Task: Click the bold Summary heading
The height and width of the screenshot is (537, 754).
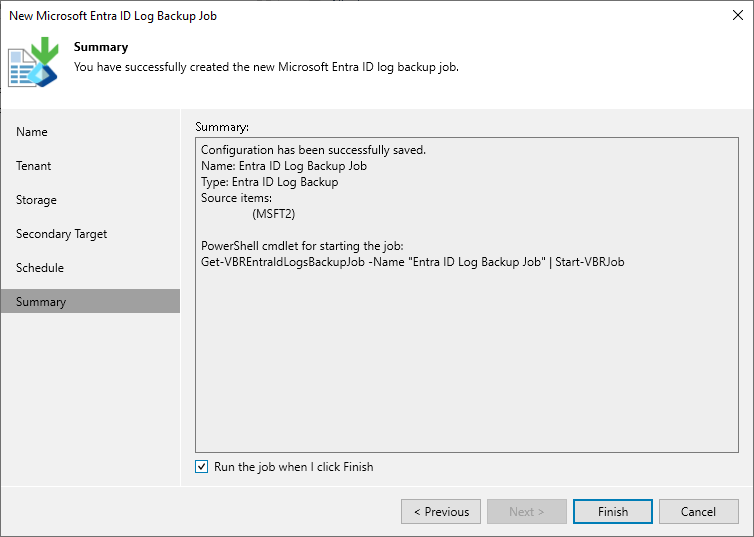Action: pyautogui.click(x=101, y=47)
